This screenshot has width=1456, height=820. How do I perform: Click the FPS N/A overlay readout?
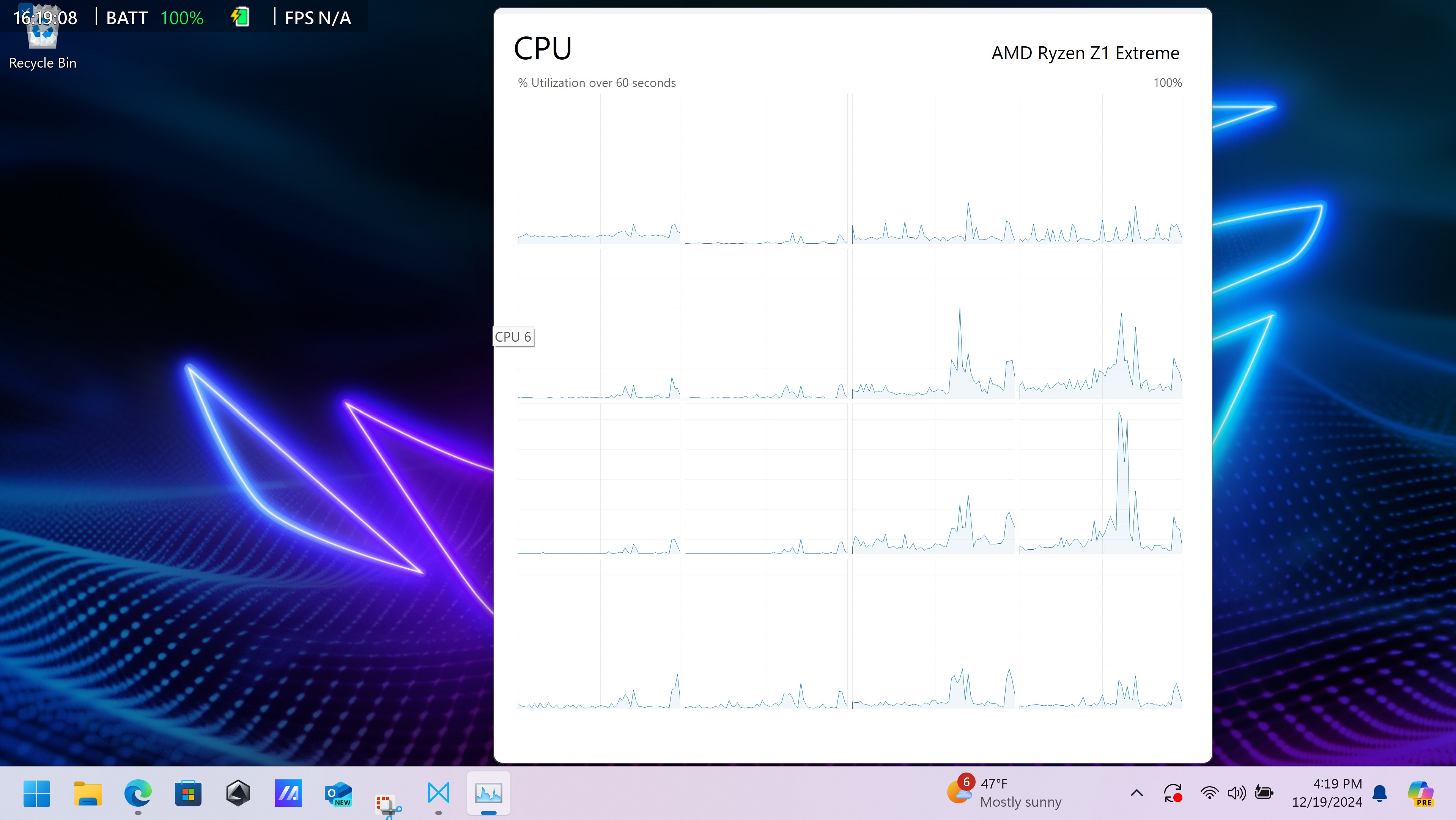pyautogui.click(x=318, y=17)
